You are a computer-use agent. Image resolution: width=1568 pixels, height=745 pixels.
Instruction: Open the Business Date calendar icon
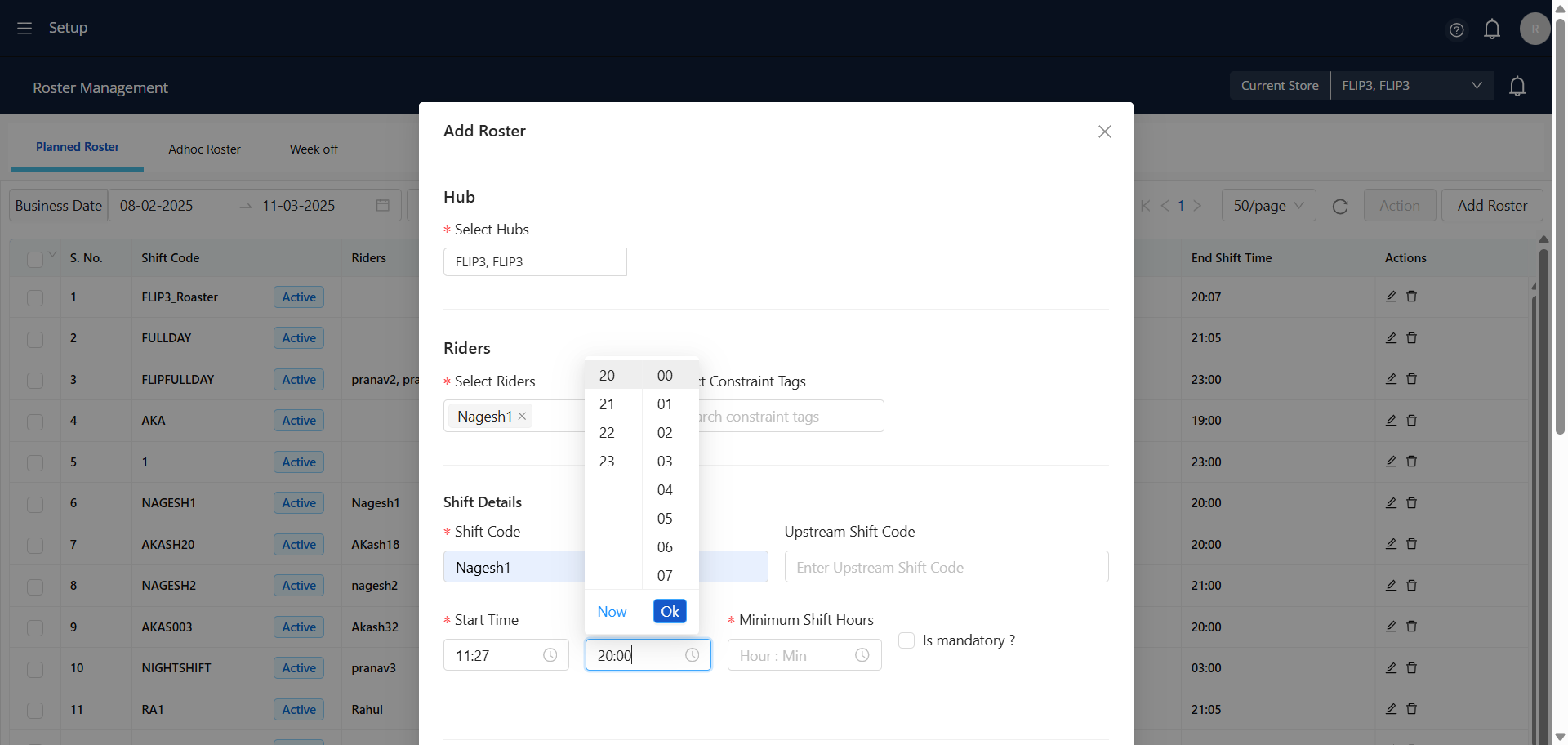coord(383,205)
